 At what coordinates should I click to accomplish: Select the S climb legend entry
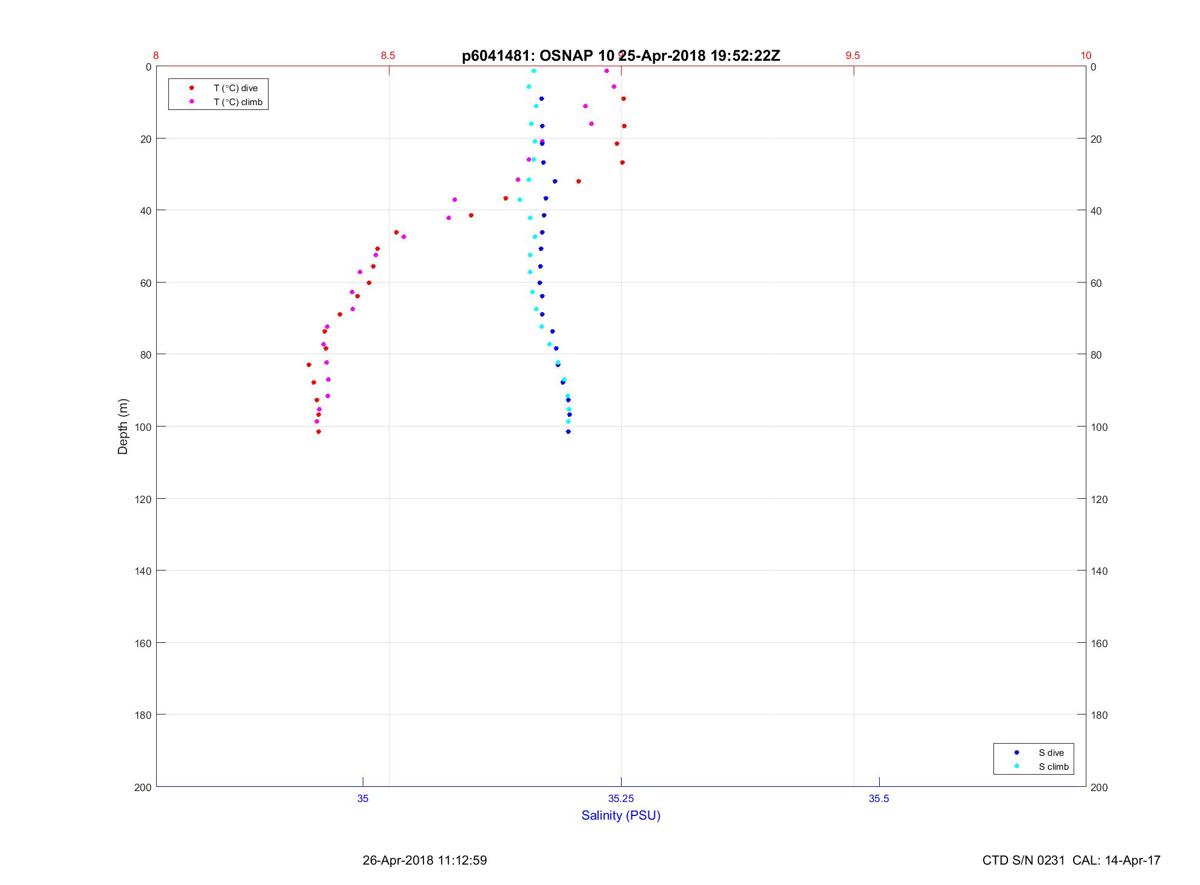(x=1053, y=767)
